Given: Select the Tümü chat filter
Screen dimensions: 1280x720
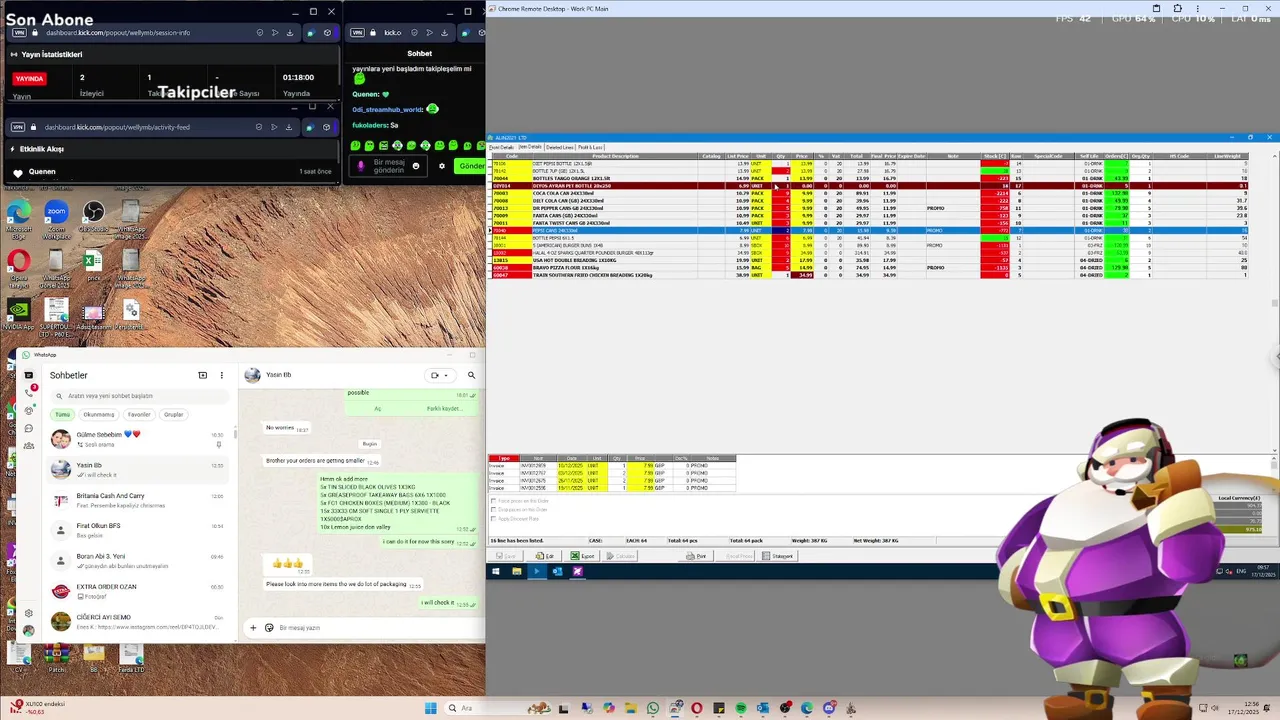Looking at the screenshot, I should coord(63,414).
